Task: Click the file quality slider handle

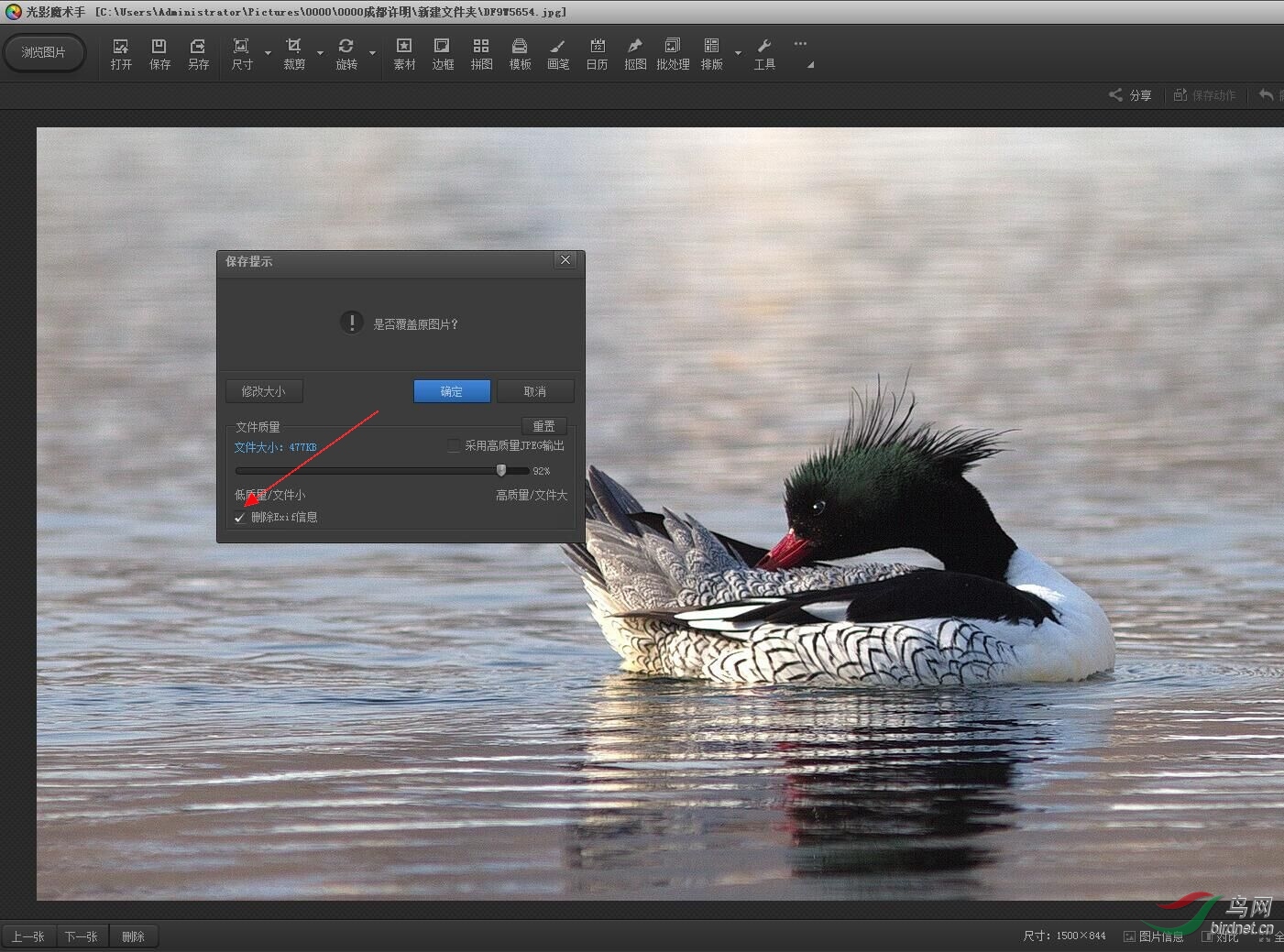Action: point(501,470)
